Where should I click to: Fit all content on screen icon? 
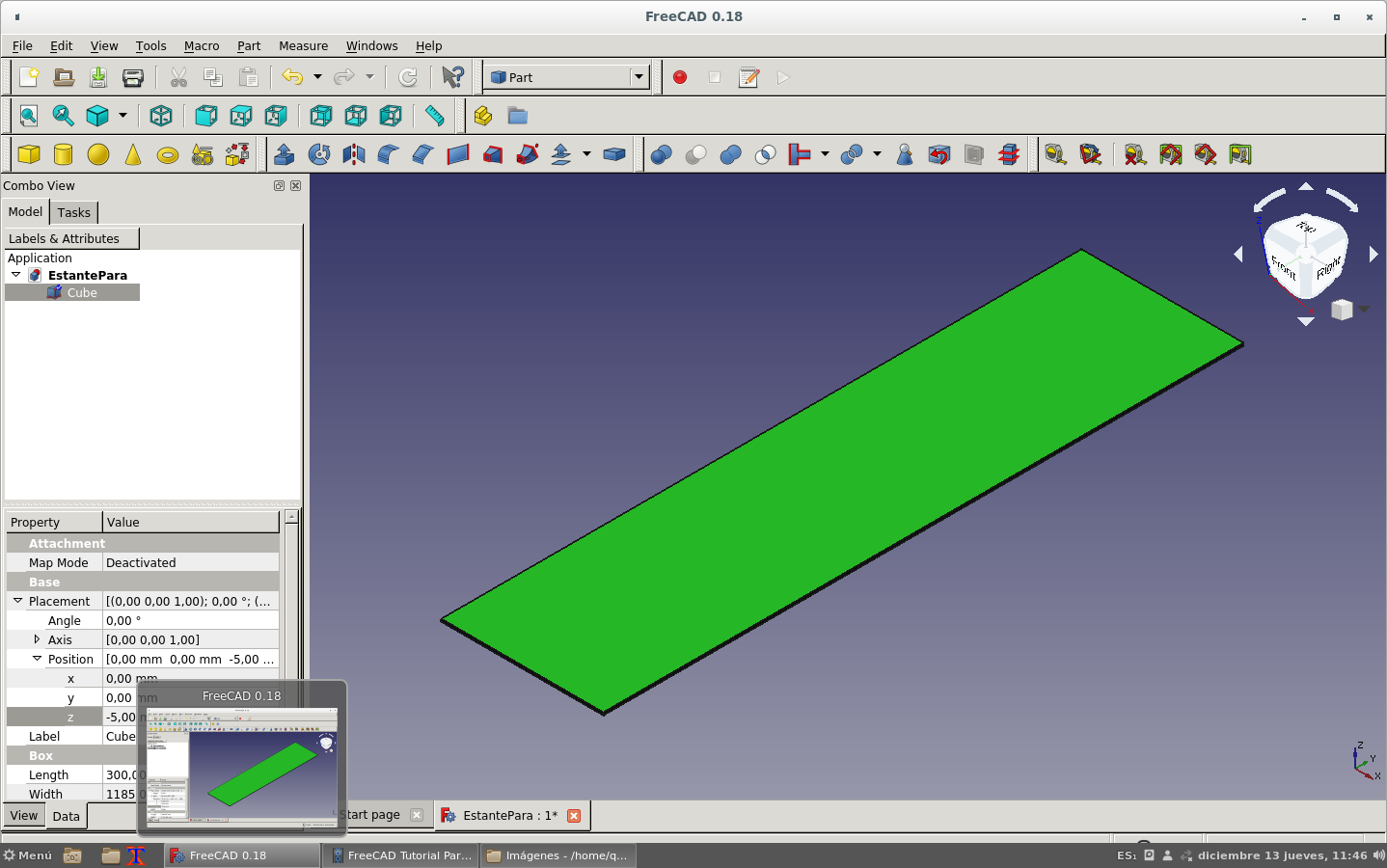(29, 116)
